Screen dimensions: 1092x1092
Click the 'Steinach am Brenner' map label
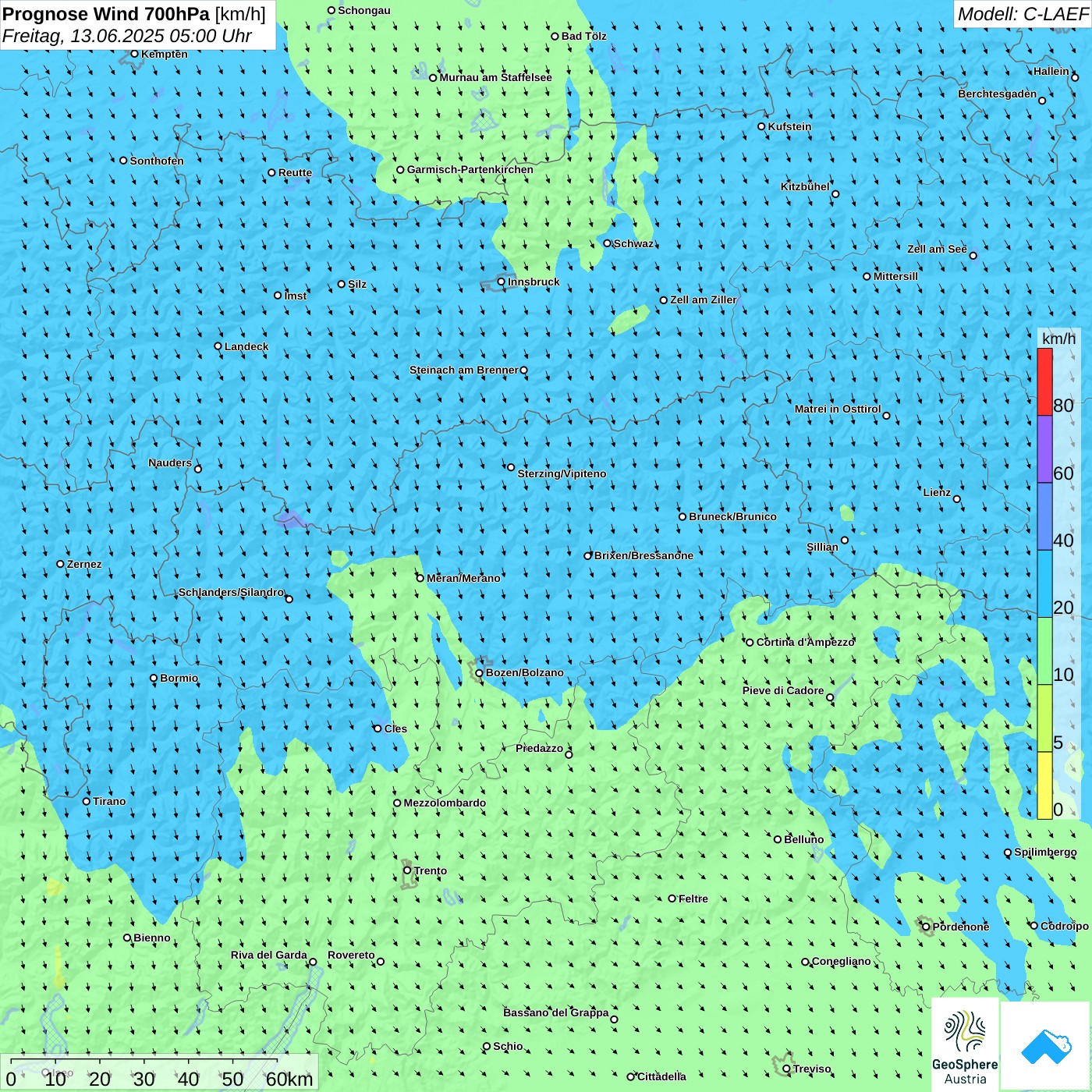(463, 370)
